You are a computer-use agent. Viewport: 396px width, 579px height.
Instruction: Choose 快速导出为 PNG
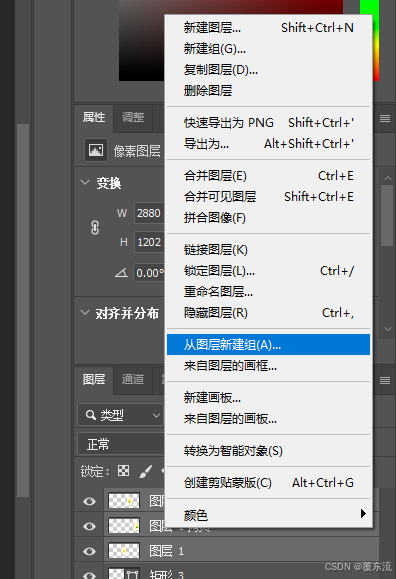tap(268, 123)
